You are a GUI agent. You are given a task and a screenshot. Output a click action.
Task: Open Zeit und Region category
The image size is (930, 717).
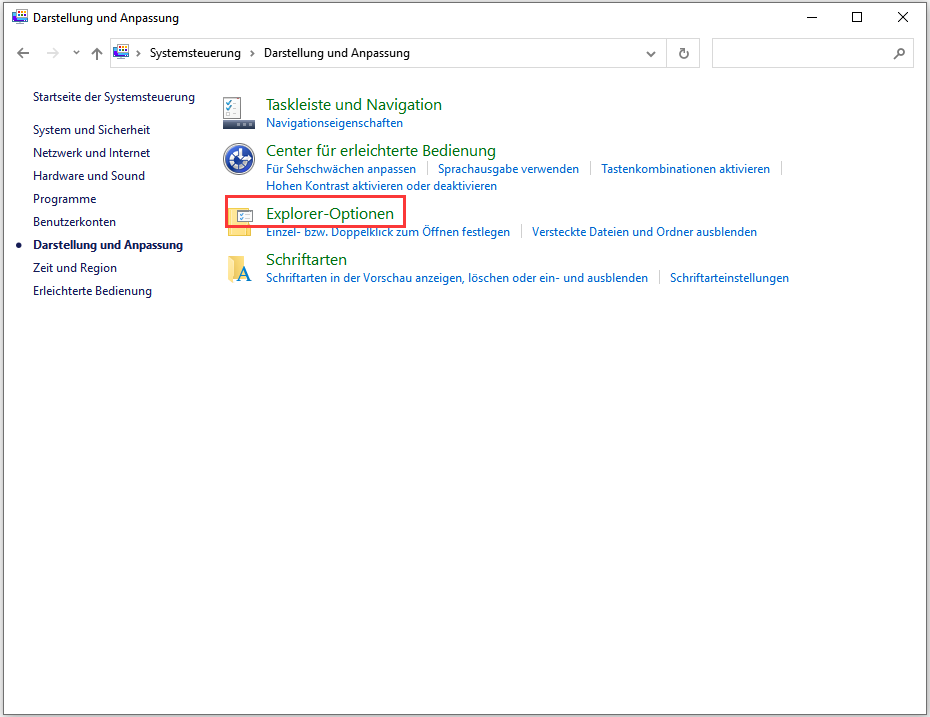(75, 268)
